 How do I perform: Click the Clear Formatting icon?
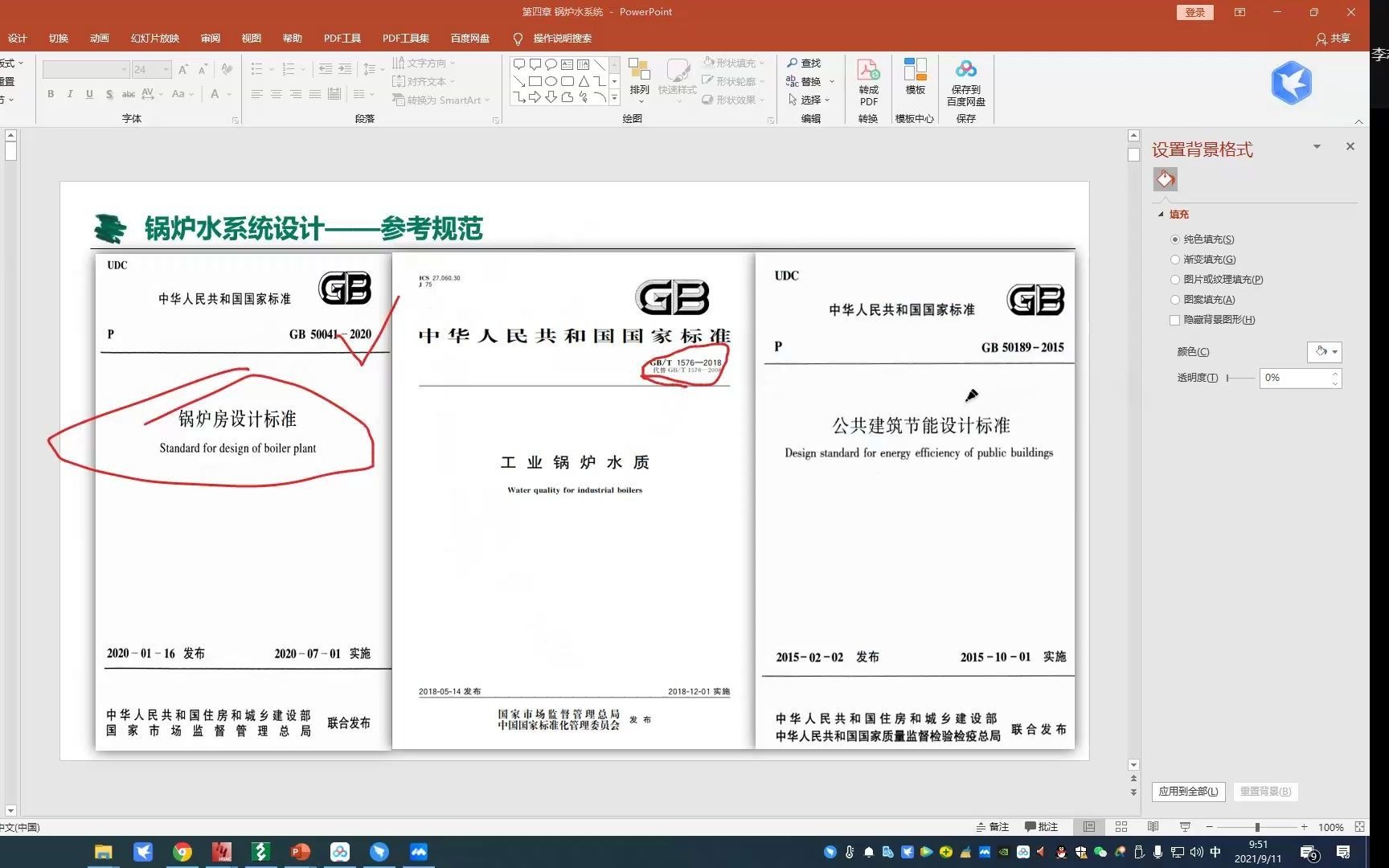pyautogui.click(x=227, y=69)
